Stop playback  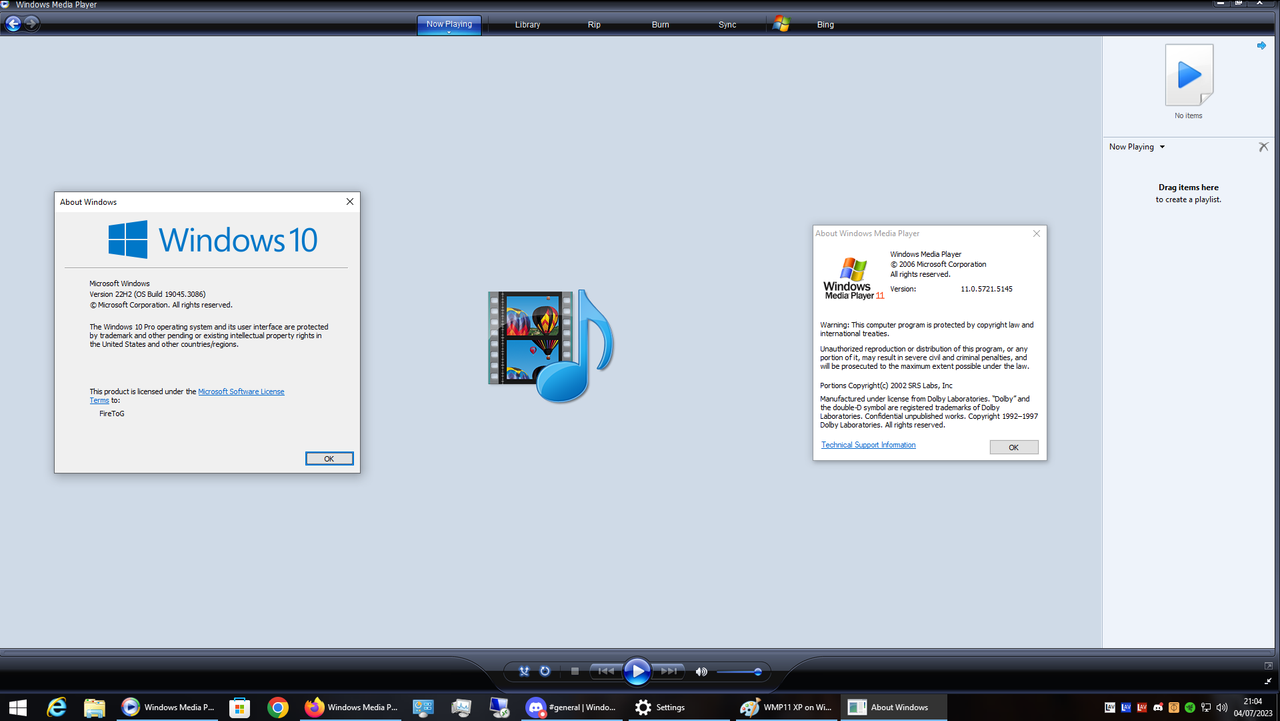pos(575,672)
